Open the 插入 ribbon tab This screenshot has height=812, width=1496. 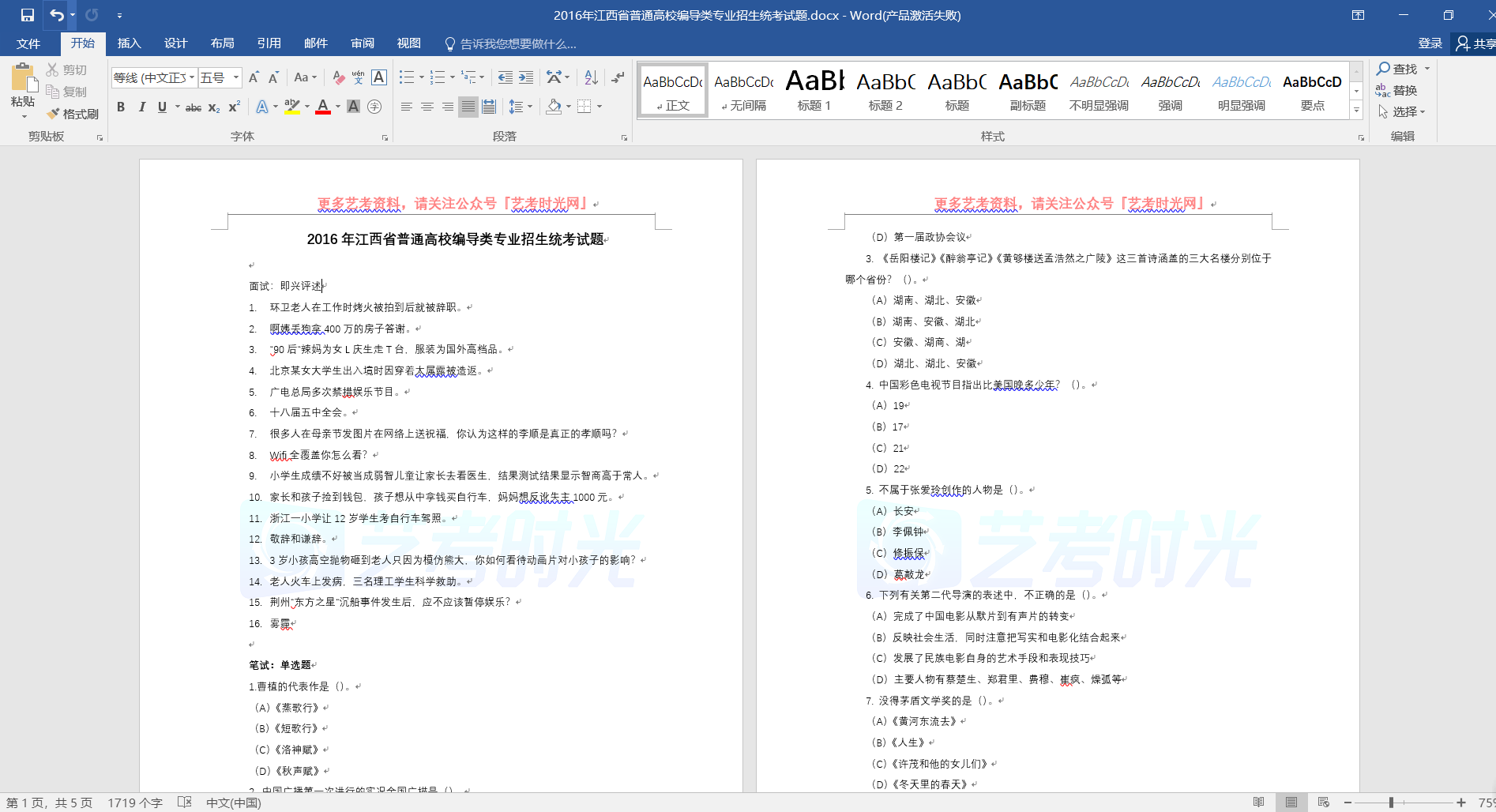coord(129,43)
